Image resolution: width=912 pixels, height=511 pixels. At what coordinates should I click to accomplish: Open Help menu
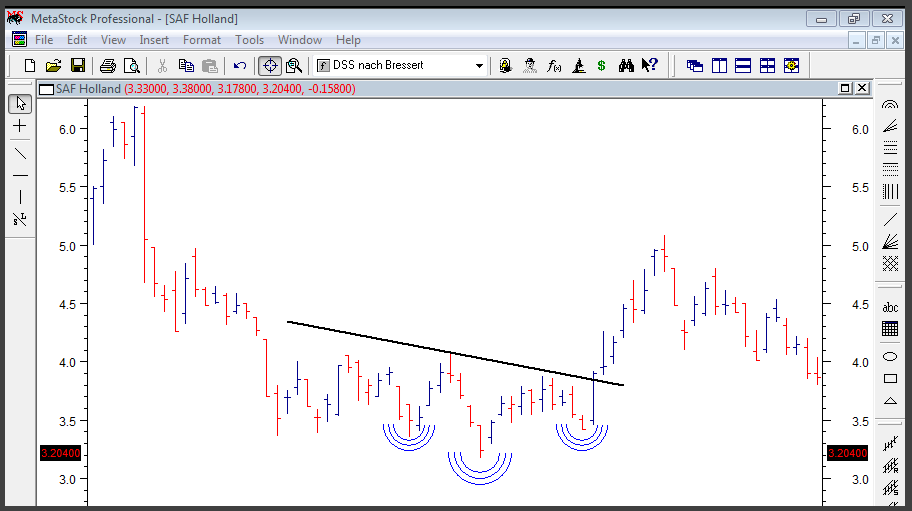tap(348, 40)
